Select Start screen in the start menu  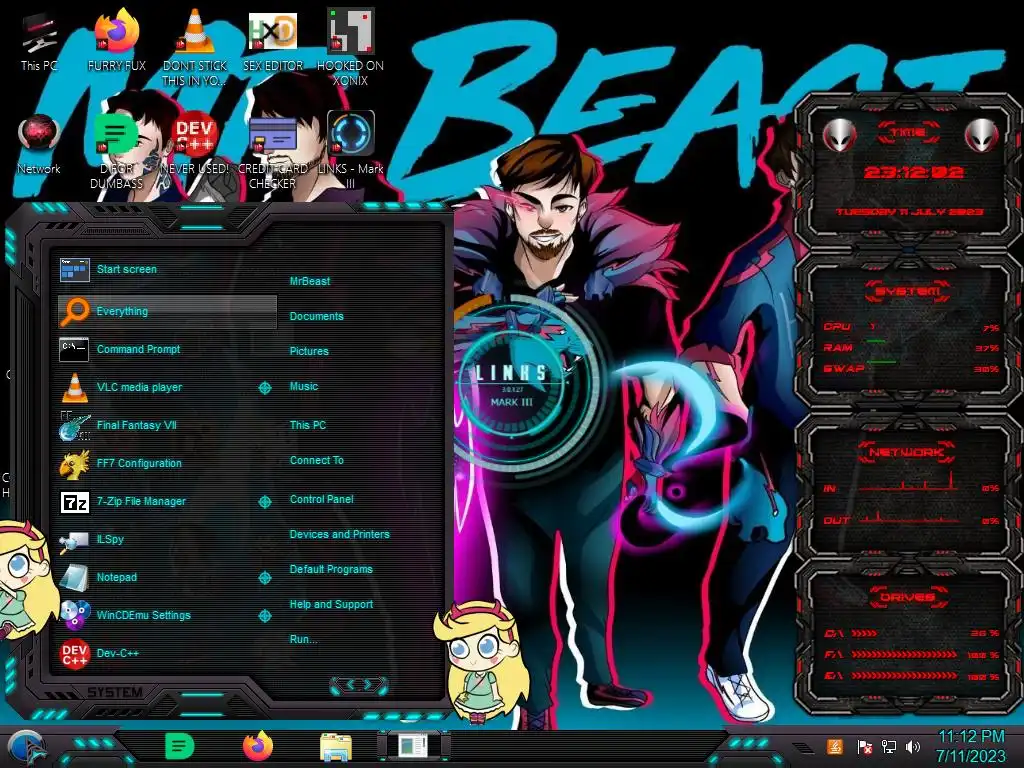[167, 269]
